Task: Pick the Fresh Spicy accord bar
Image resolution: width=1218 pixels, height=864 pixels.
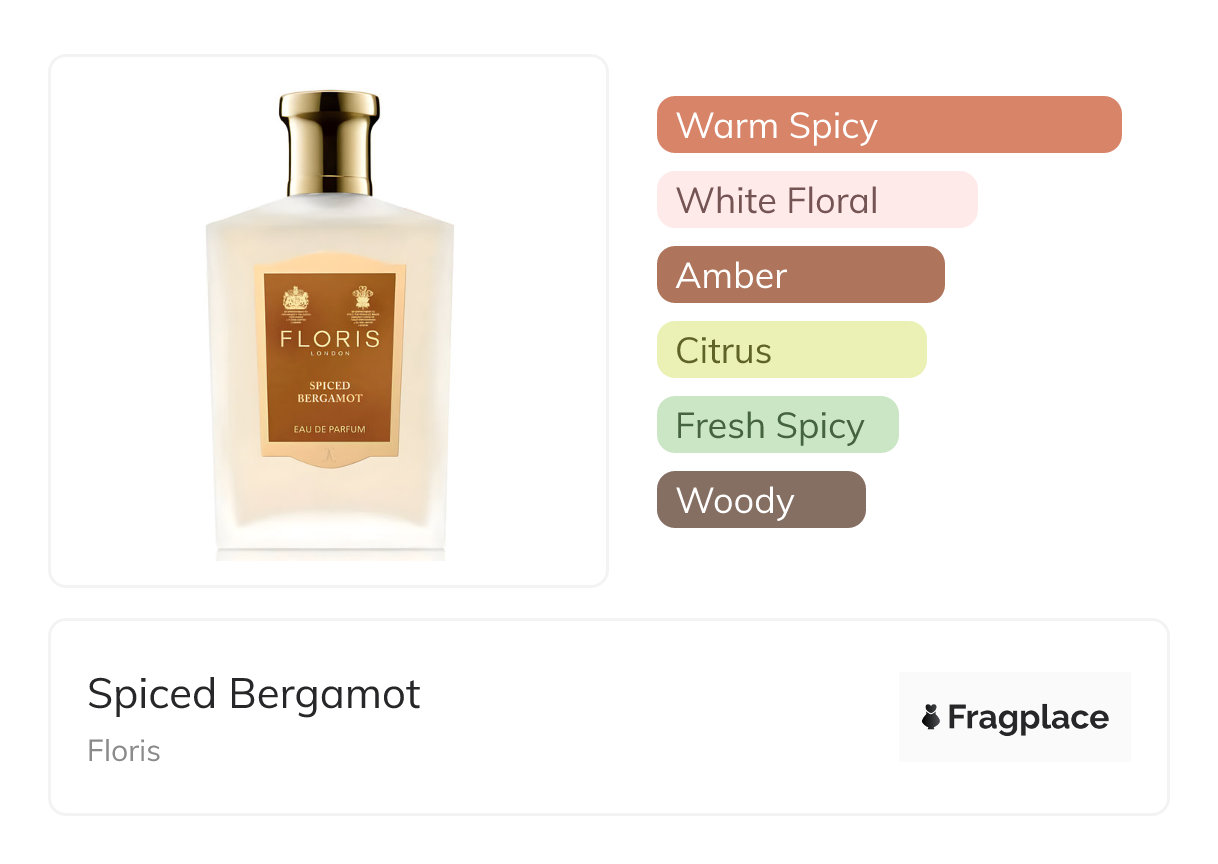Action: 778,425
